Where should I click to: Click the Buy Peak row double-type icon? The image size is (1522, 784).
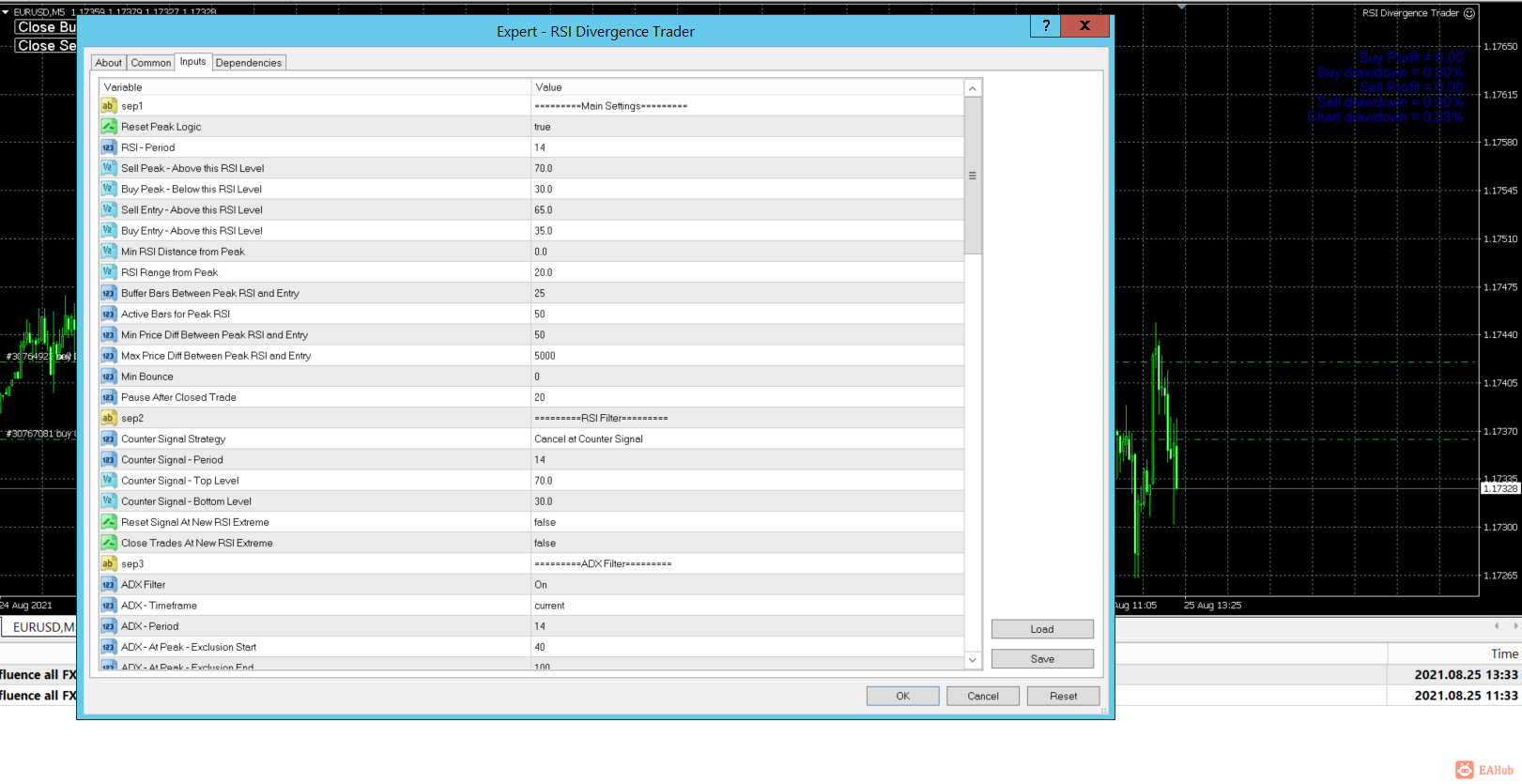(x=109, y=189)
